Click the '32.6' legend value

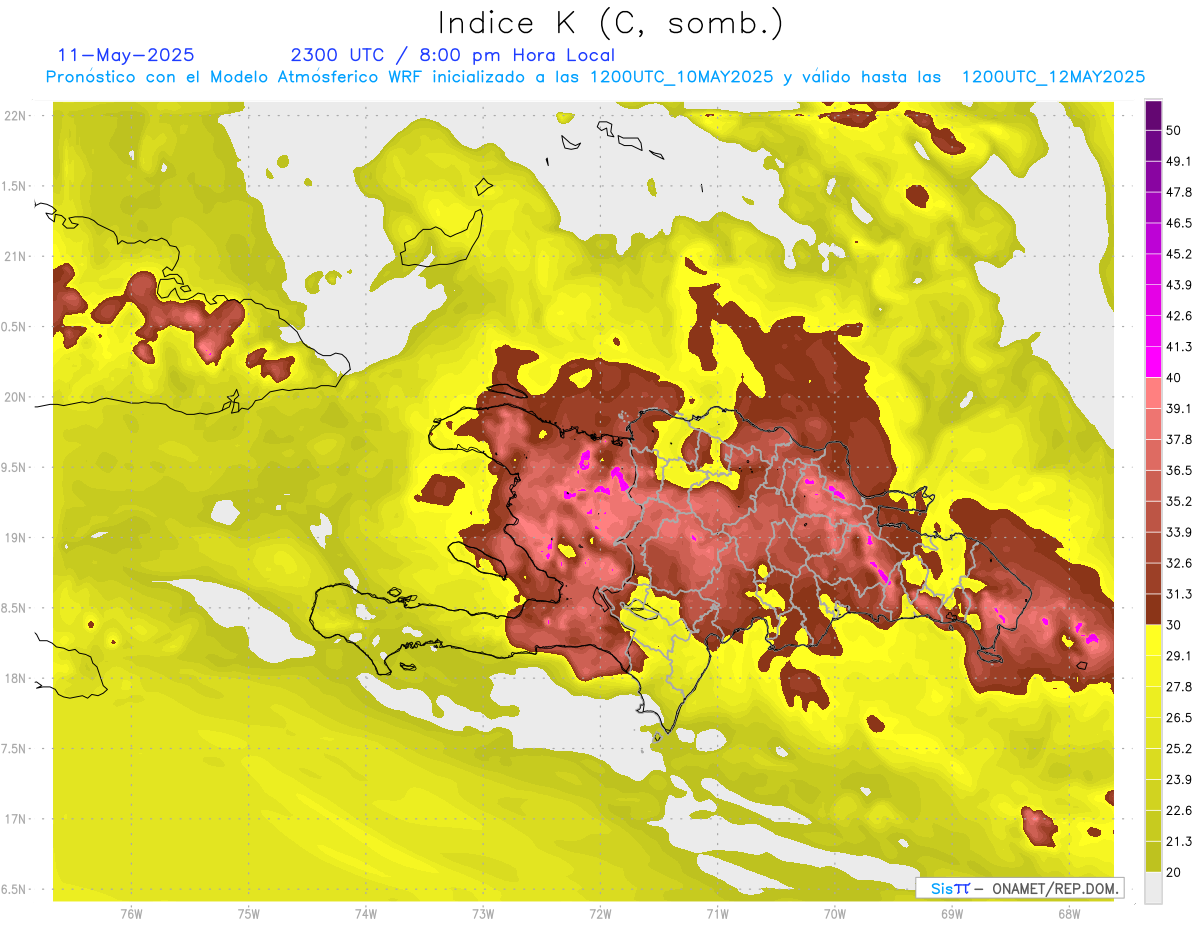pyautogui.click(x=1178, y=563)
